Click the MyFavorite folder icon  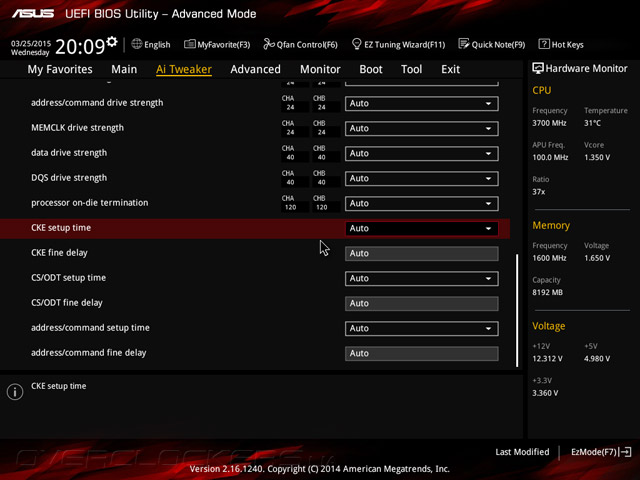pyautogui.click(x=189, y=44)
